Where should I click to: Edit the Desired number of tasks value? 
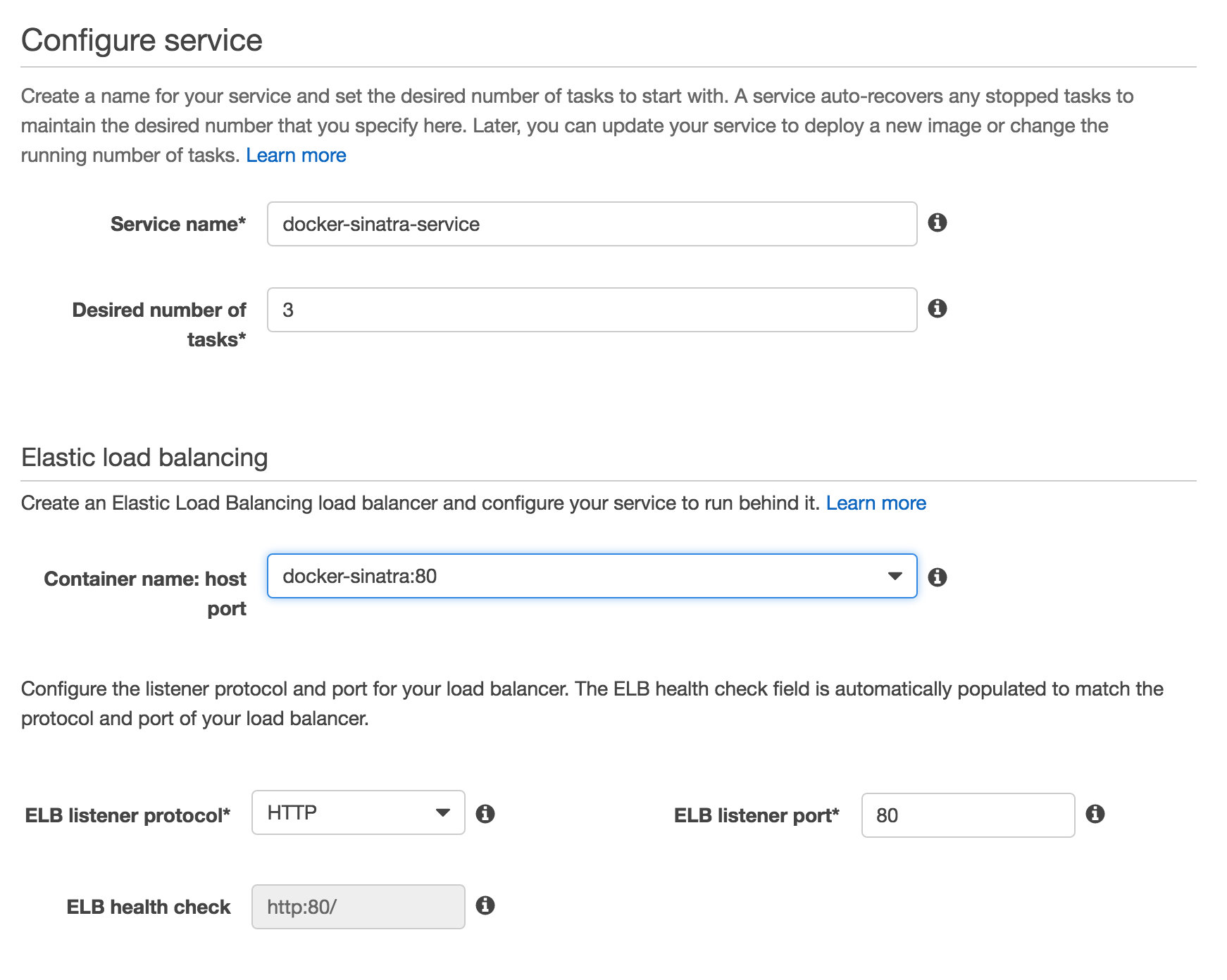592,310
